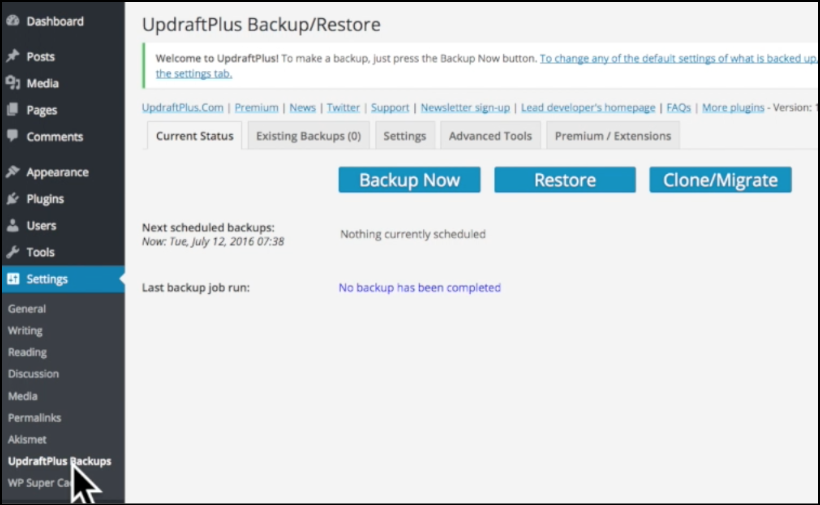Open Lead developer's homepage link
This screenshot has height=505, width=820.
click(588, 107)
